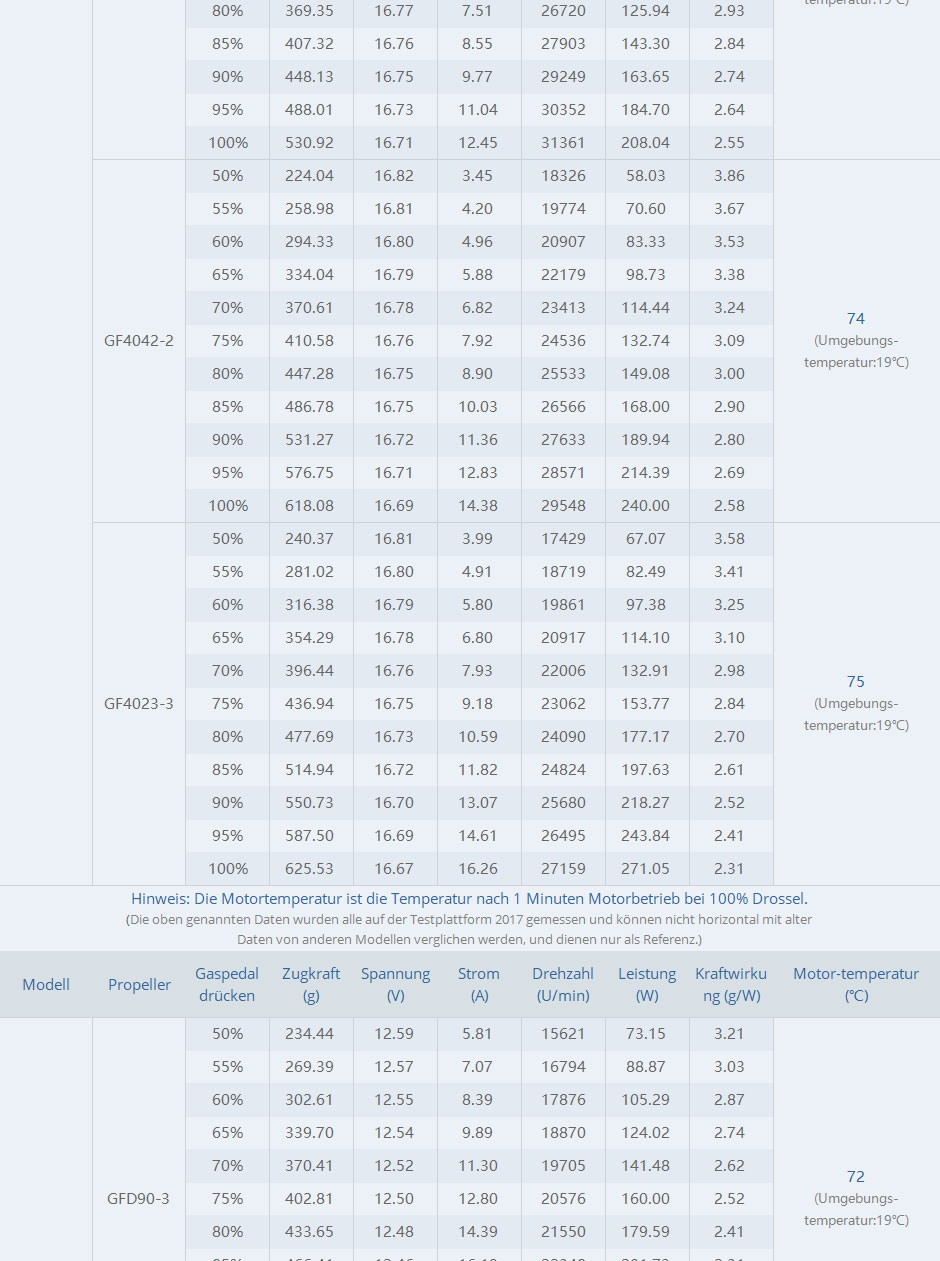The width and height of the screenshot is (940, 1261).
Task: Select the GF4023-3 propeller cell
Action: click(x=139, y=703)
